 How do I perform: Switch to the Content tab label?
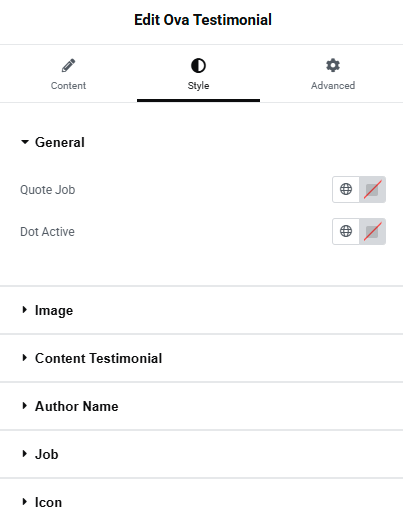click(68, 86)
